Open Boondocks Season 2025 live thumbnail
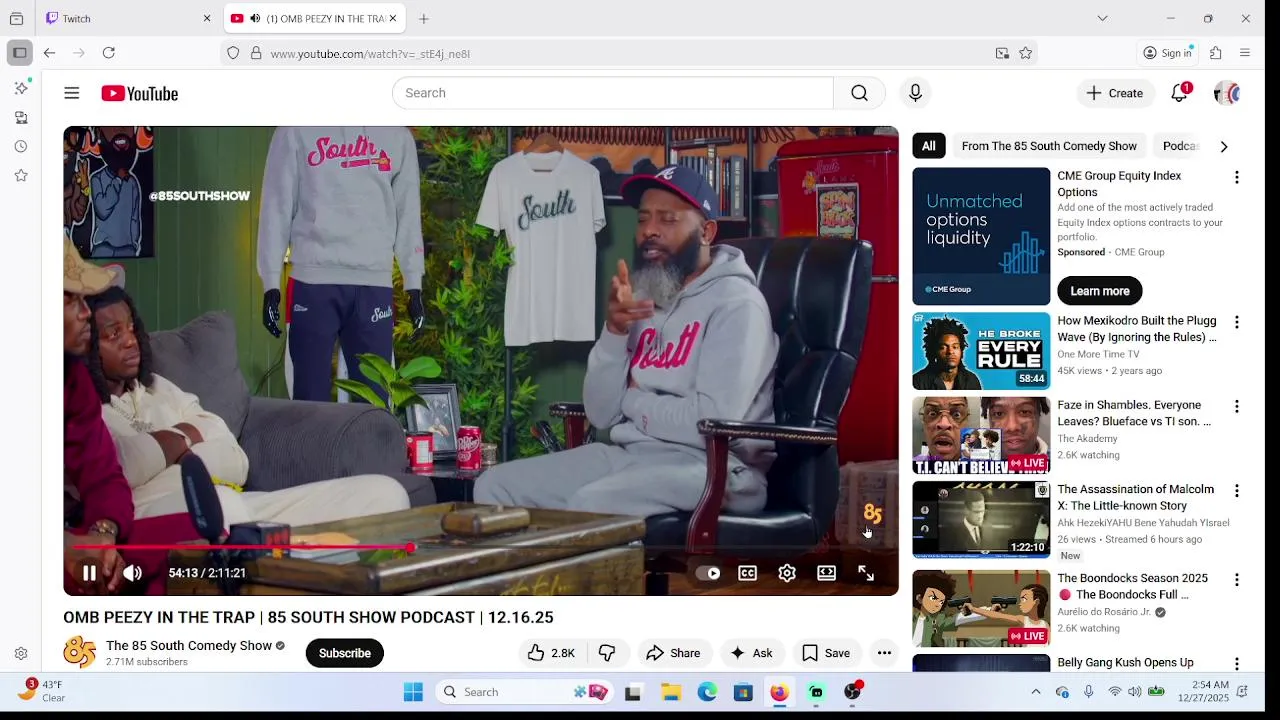This screenshot has height=720, width=1280. pyautogui.click(x=981, y=608)
